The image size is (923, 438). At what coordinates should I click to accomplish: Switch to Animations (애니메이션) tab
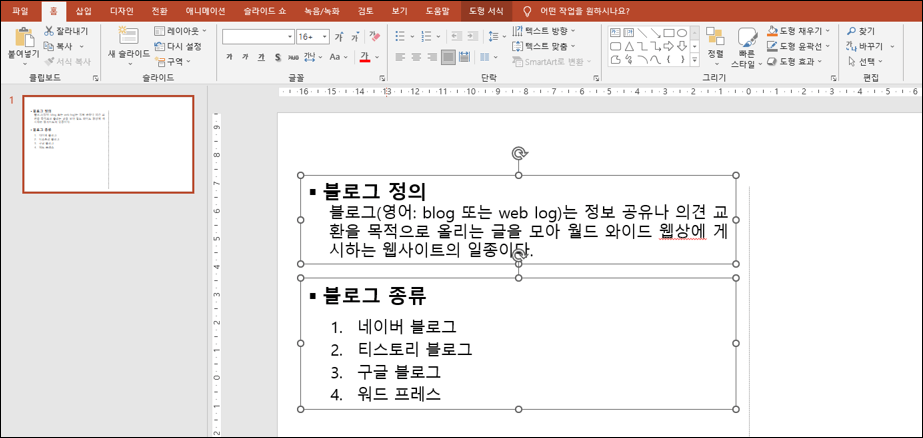[x=206, y=11]
